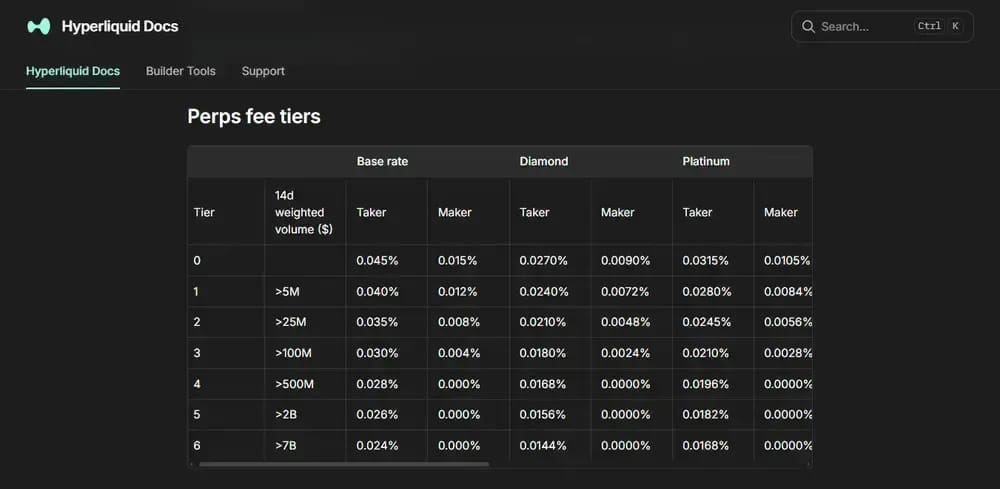The image size is (1000, 489).
Task: Click the table's horizontal scrollbar thumb
Action: (344, 464)
